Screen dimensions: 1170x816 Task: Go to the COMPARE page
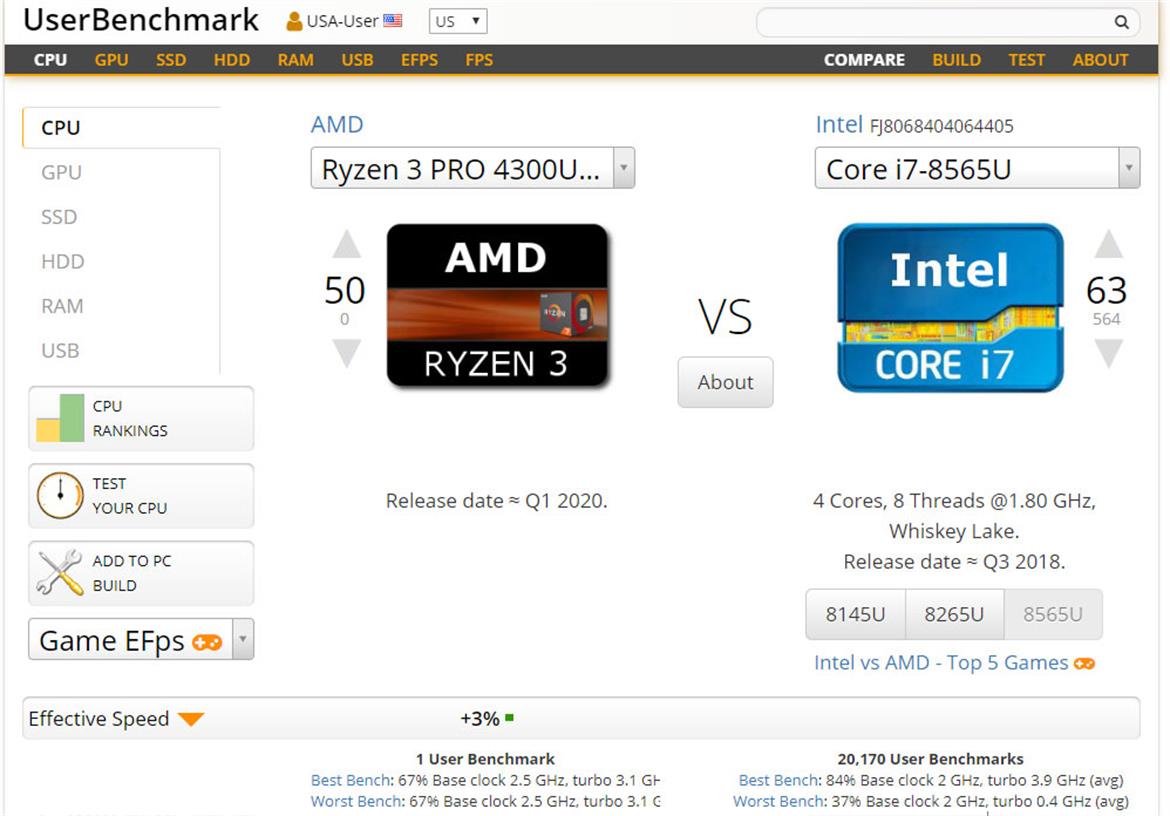(864, 60)
